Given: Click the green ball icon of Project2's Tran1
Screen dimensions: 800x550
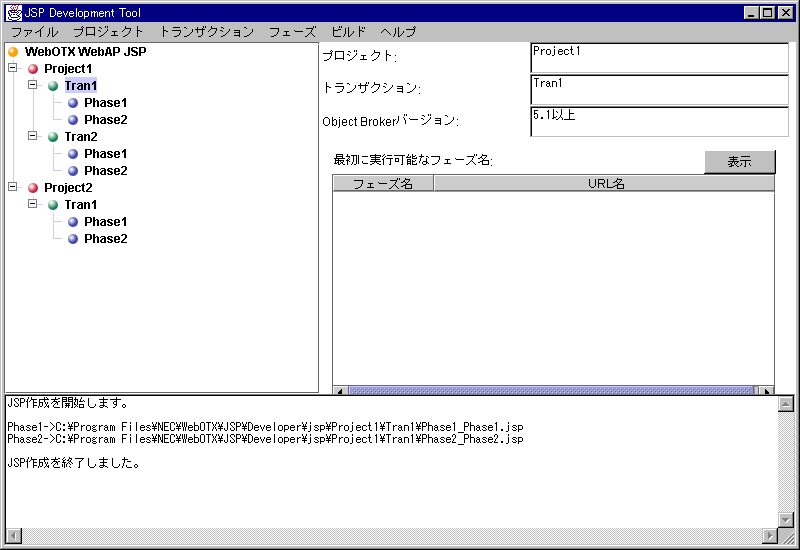Looking at the screenshot, I should (53, 205).
